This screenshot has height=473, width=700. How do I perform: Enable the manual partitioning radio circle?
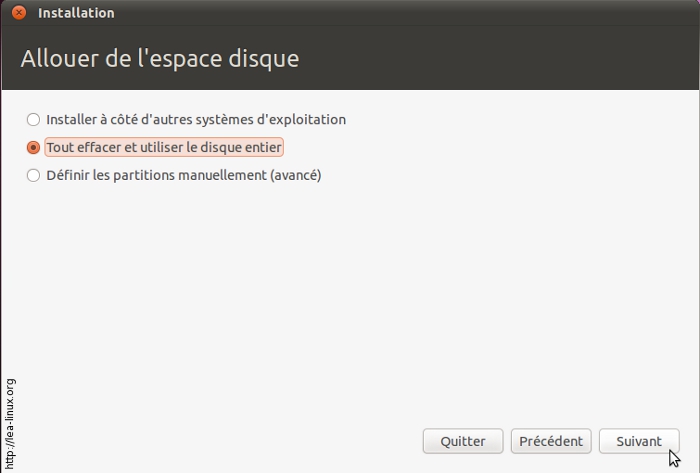[x=34, y=176]
